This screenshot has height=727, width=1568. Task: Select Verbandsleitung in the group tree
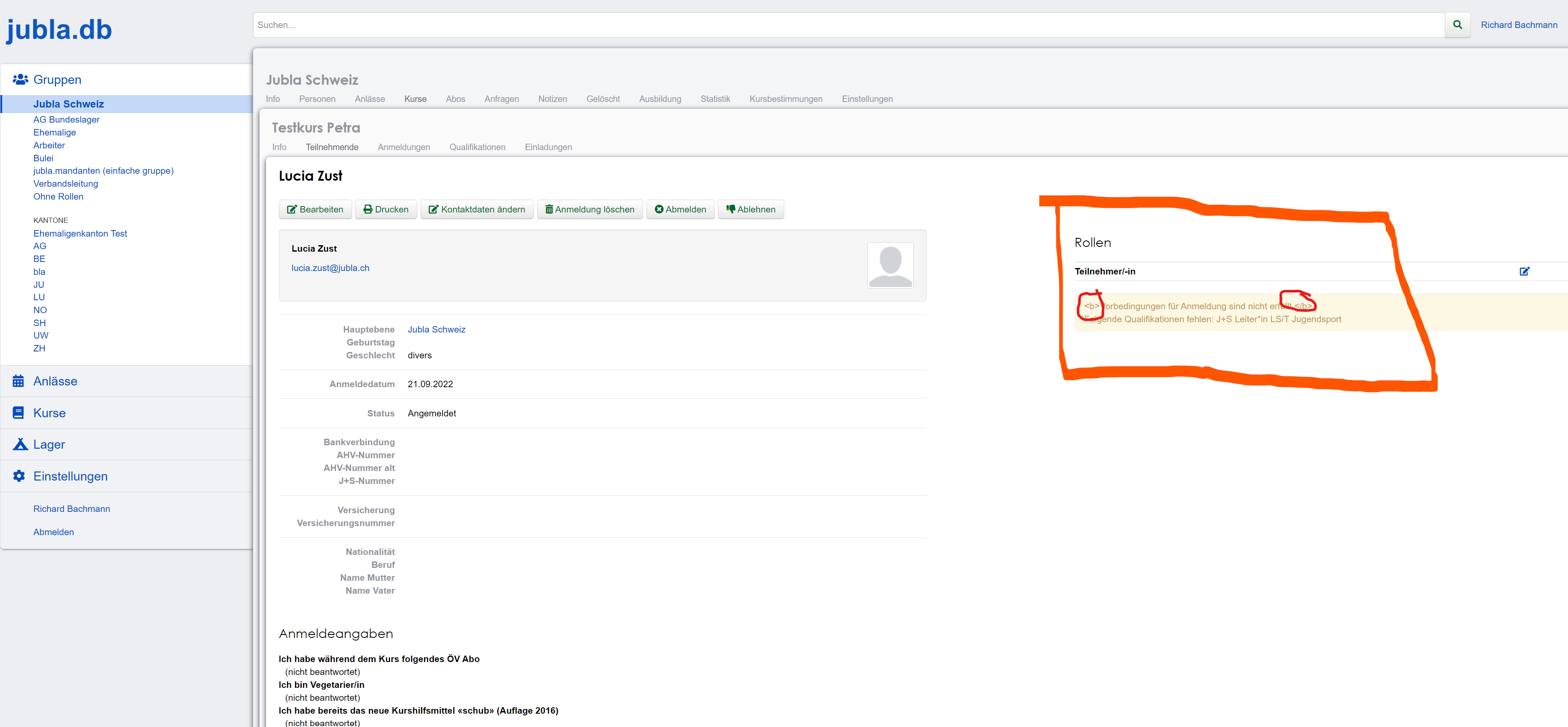coord(65,183)
